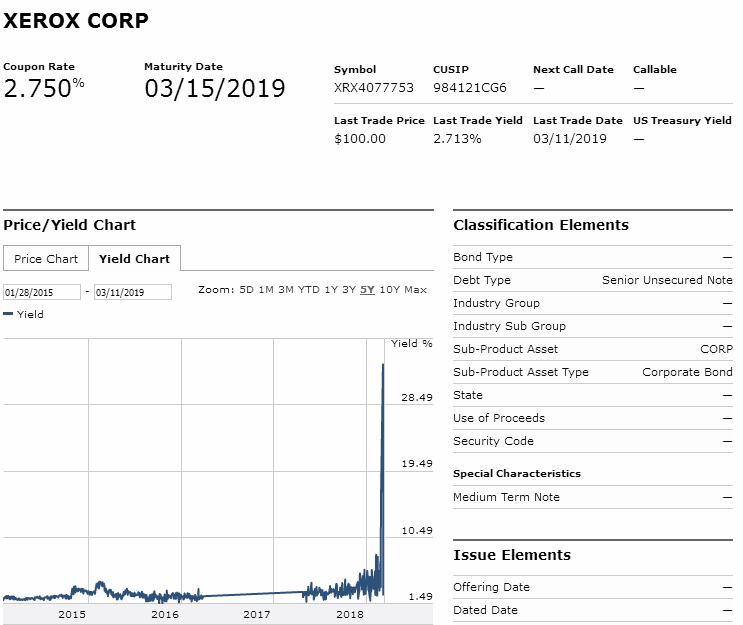Click the last trade date 03/11/2019

[570, 139]
